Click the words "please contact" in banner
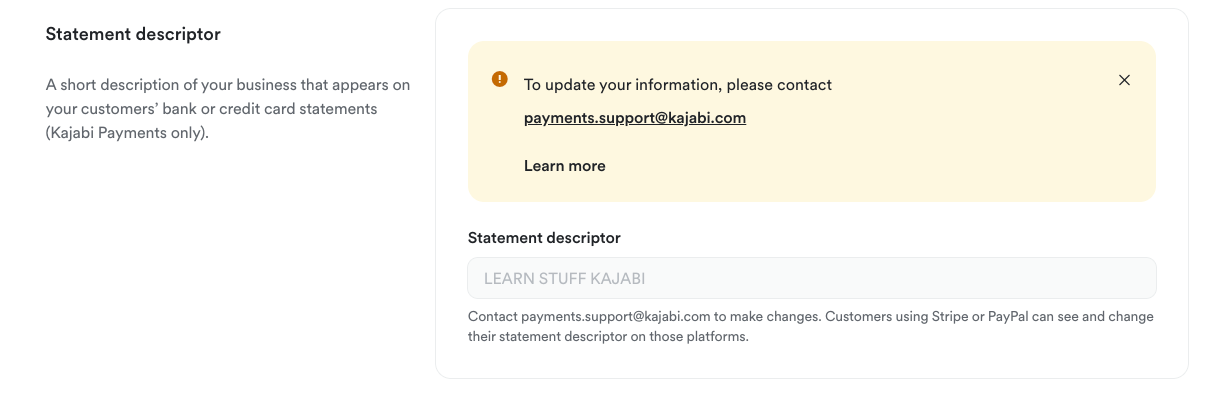1213x400 pixels. (783, 85)
